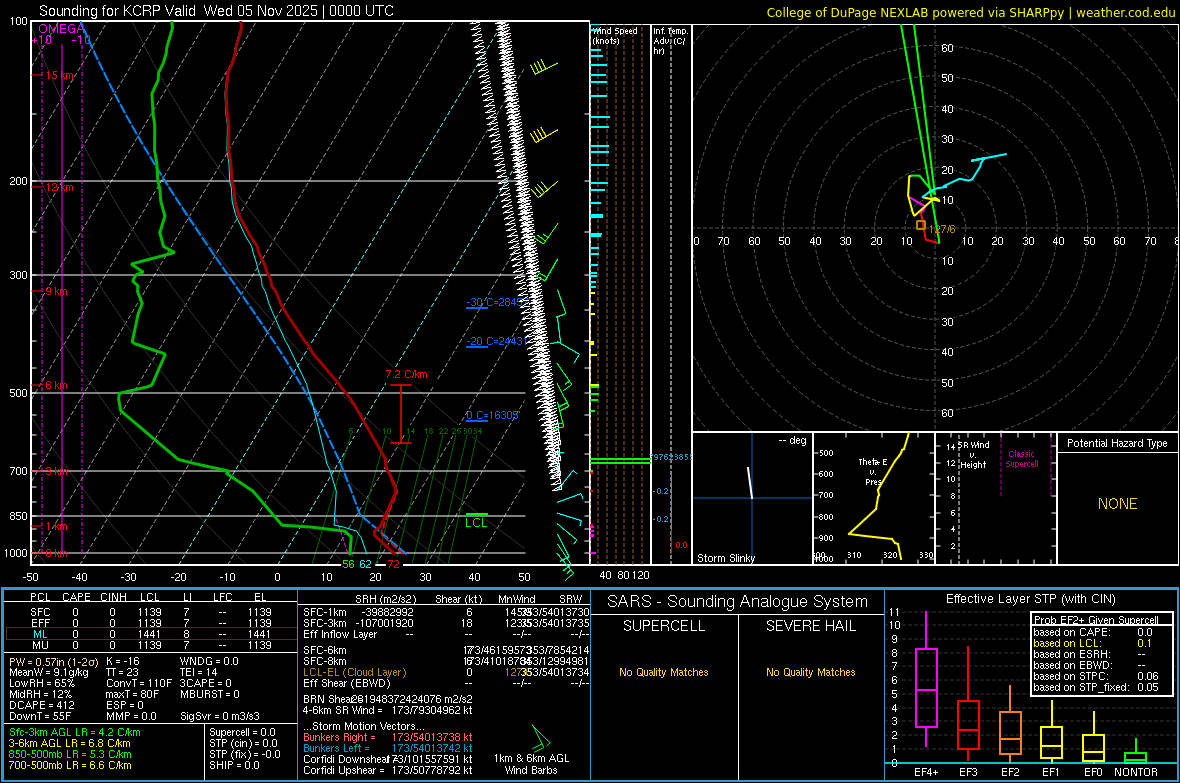Click the SARS - Sounding Analogue System title
This screenshot has height=783, width=1180.
pyautogui.click(x=738, y=602)
